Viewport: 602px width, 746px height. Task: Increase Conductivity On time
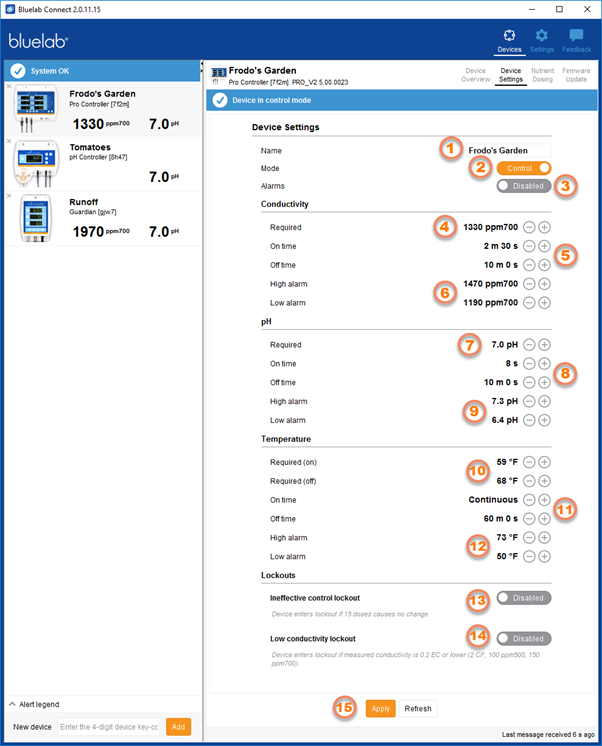544,246
